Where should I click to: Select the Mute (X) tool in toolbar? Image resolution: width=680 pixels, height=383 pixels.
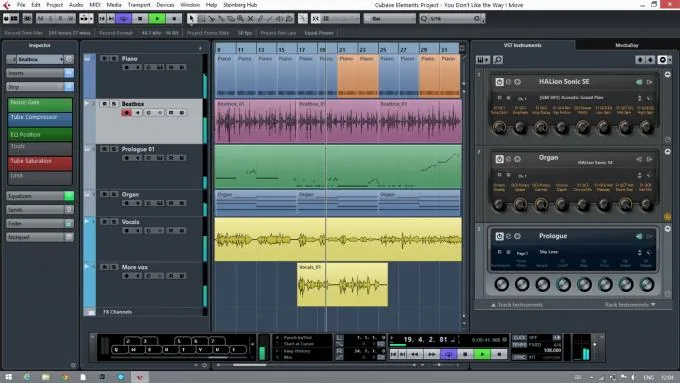tap(250, 19)
